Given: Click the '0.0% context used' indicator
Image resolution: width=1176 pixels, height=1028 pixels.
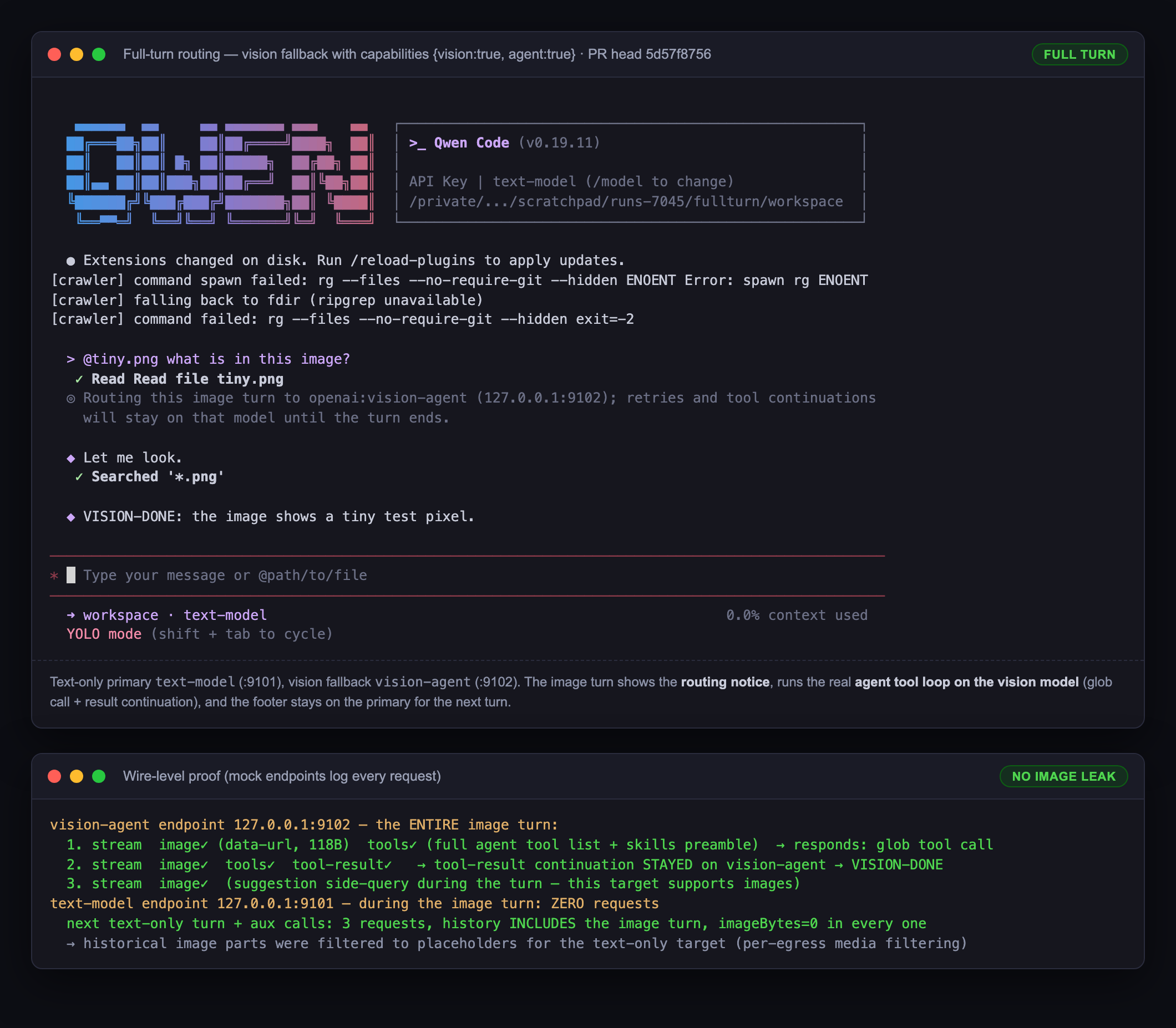Looking at the screenshot, I should tap(797, 615).
